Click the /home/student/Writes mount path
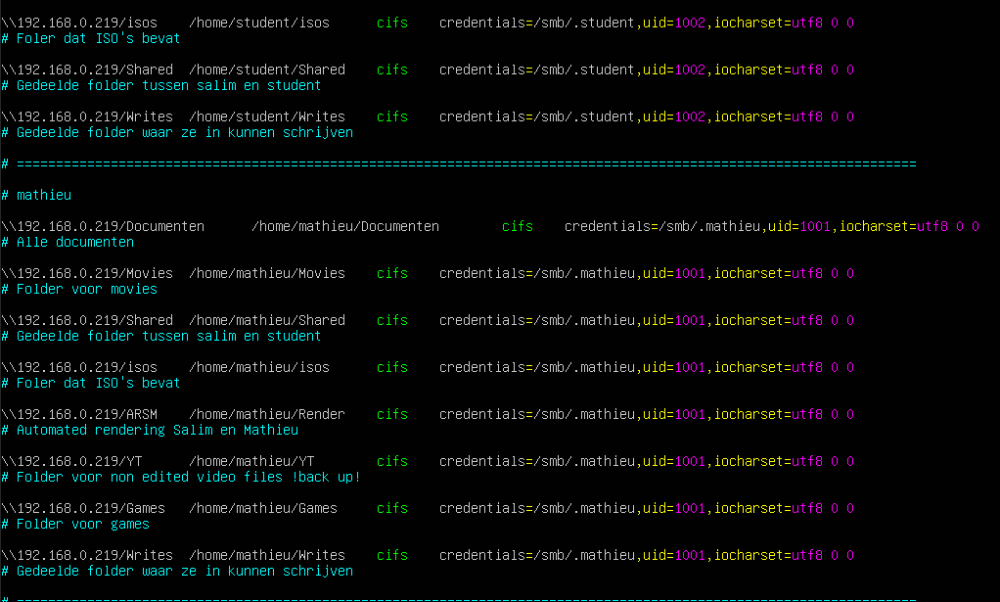The height and width of the screenshot is (602, 1000). click(x=267, y=117)
